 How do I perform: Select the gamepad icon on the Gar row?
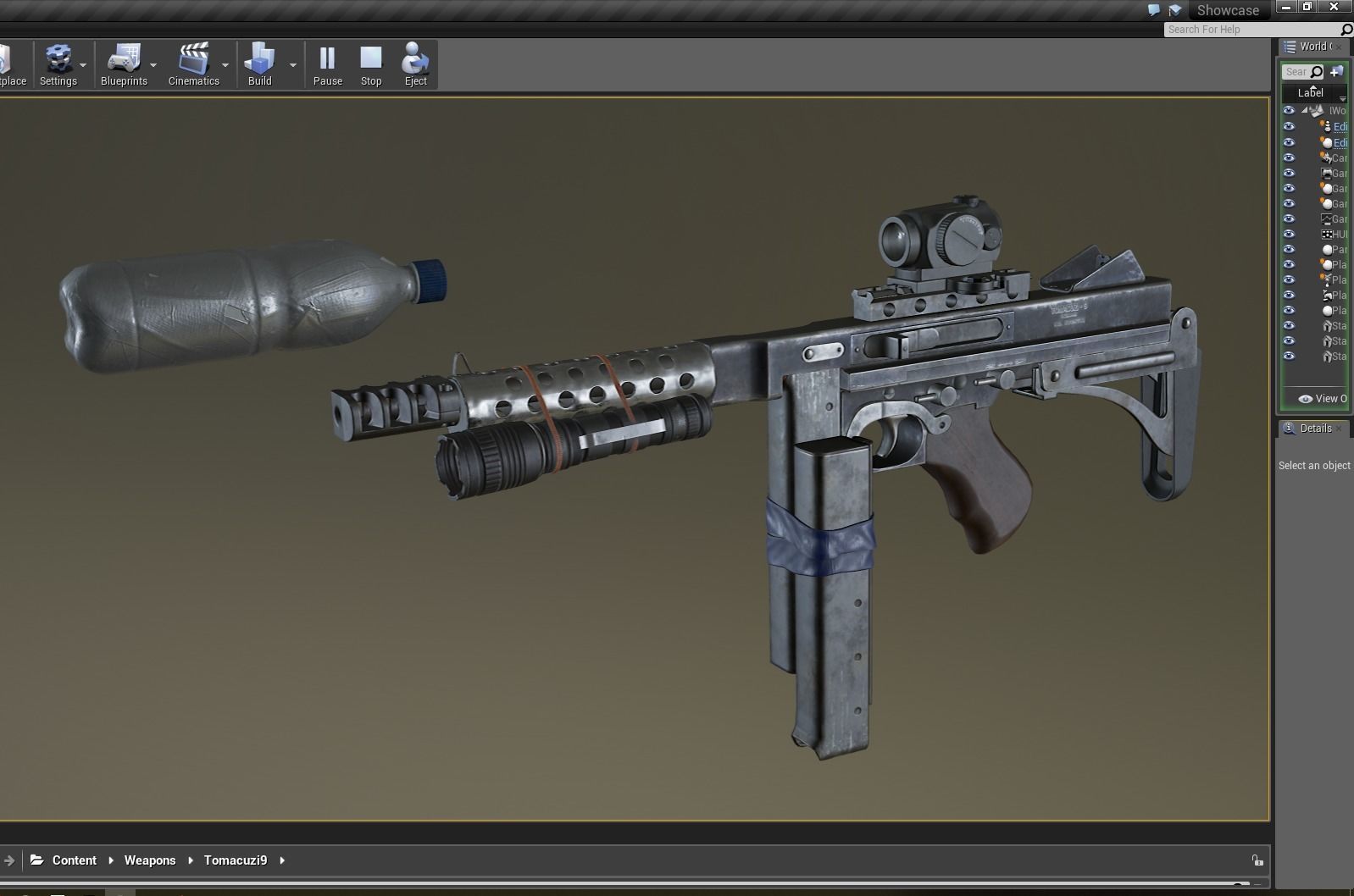tap(1327, 174)
